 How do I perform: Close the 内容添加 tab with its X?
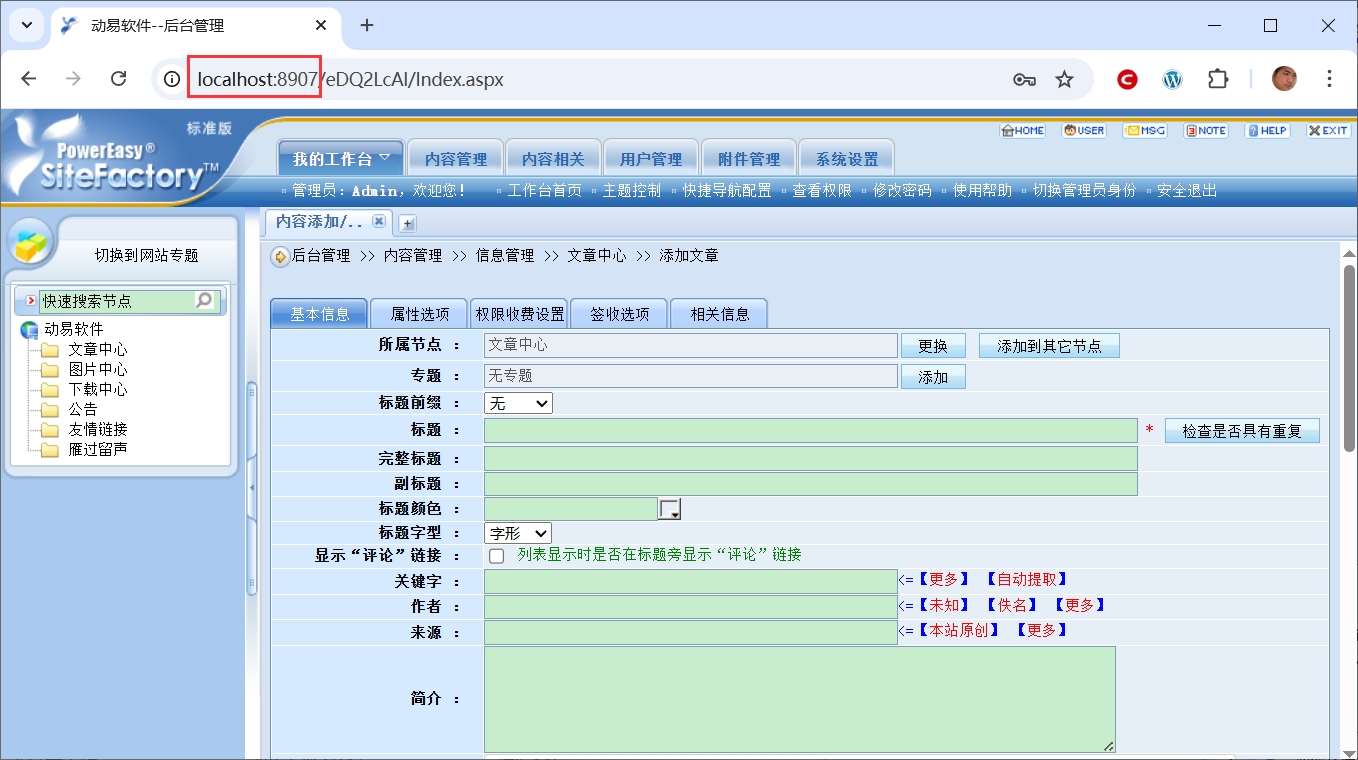(x=378, y=221)
